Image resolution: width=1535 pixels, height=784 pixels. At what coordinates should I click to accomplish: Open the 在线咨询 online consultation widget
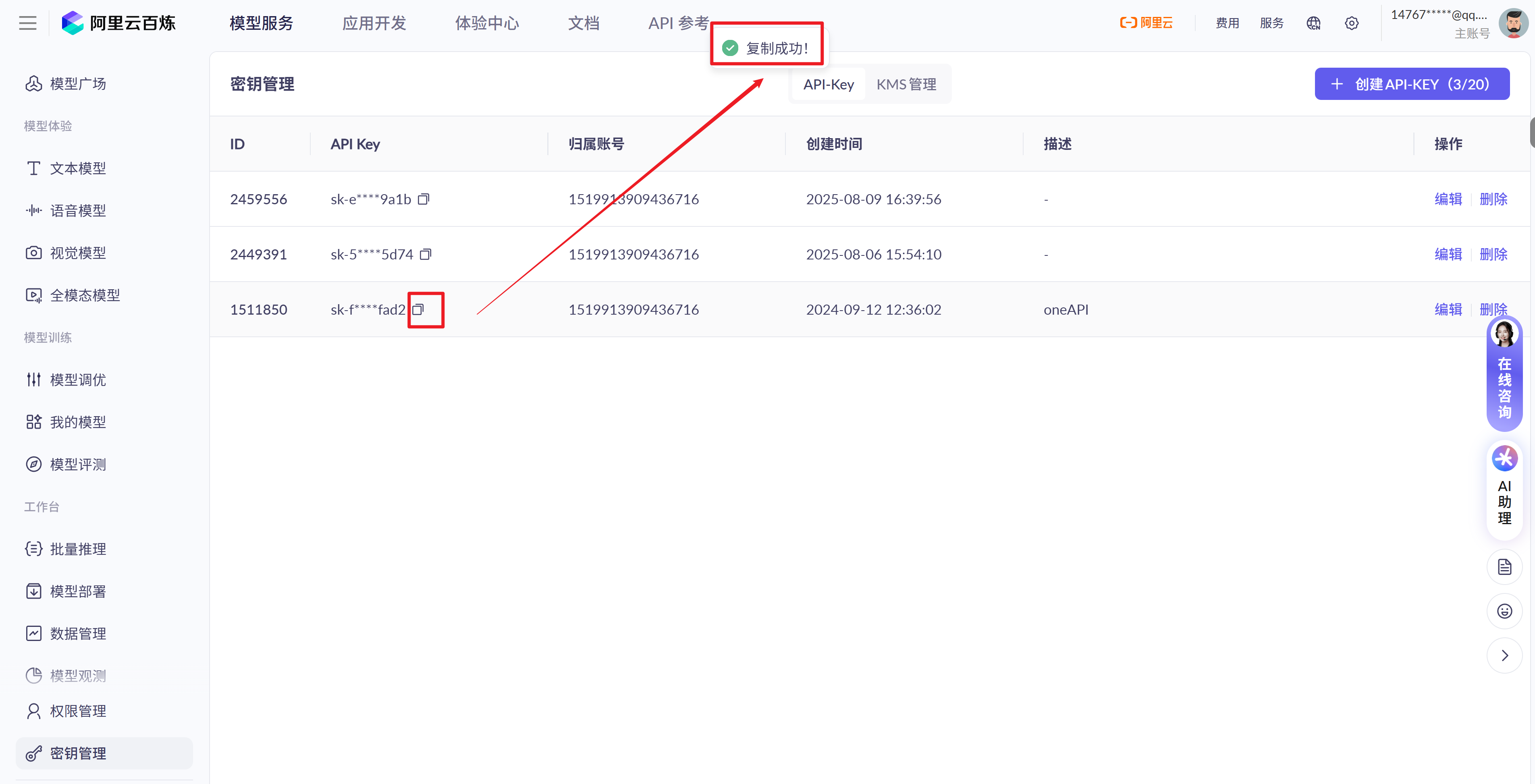point(1504,375)
